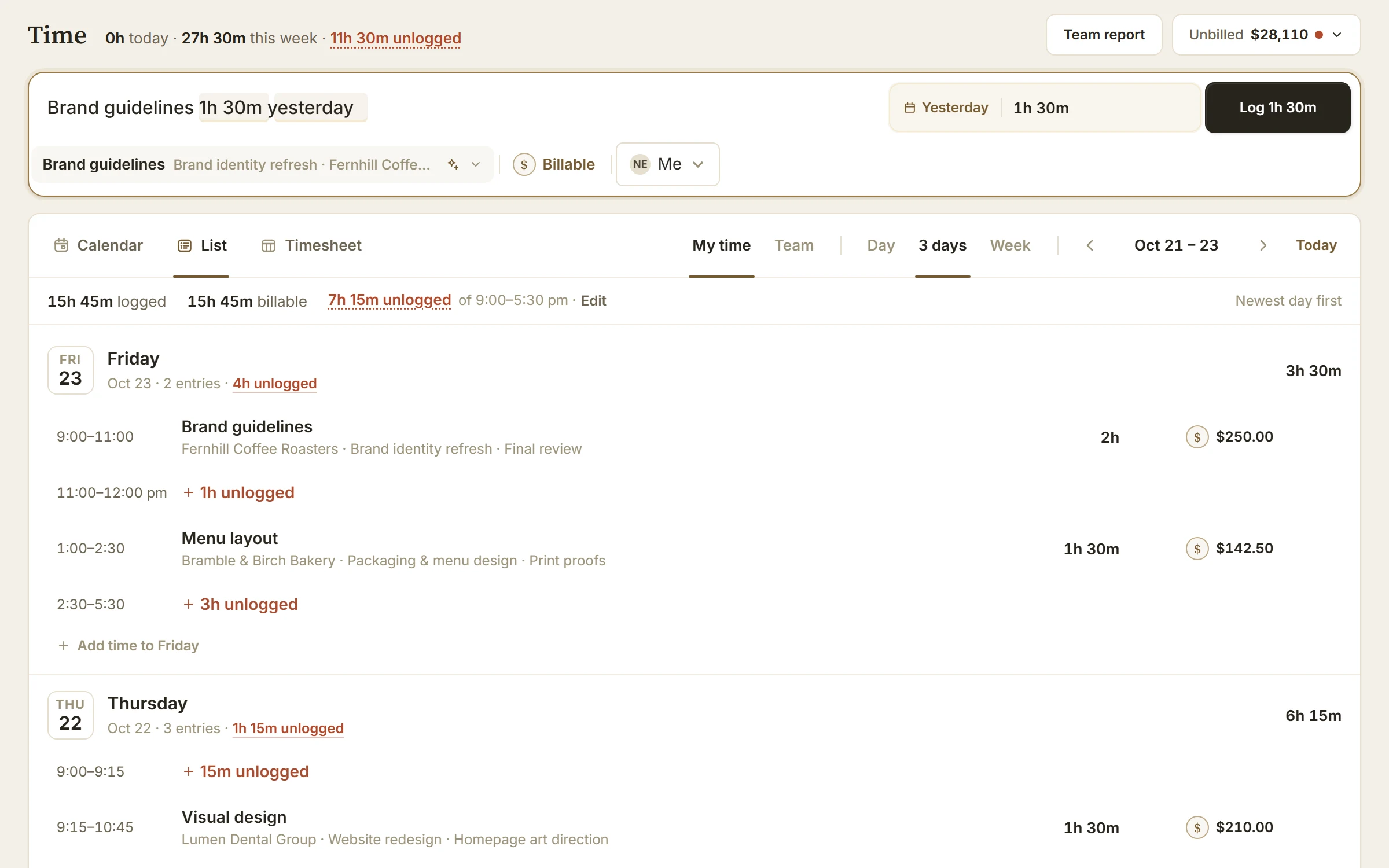Click plus icon next to 1h unlogged
1389x868 pixels.
pyautogui.click(x=188, y=492)
